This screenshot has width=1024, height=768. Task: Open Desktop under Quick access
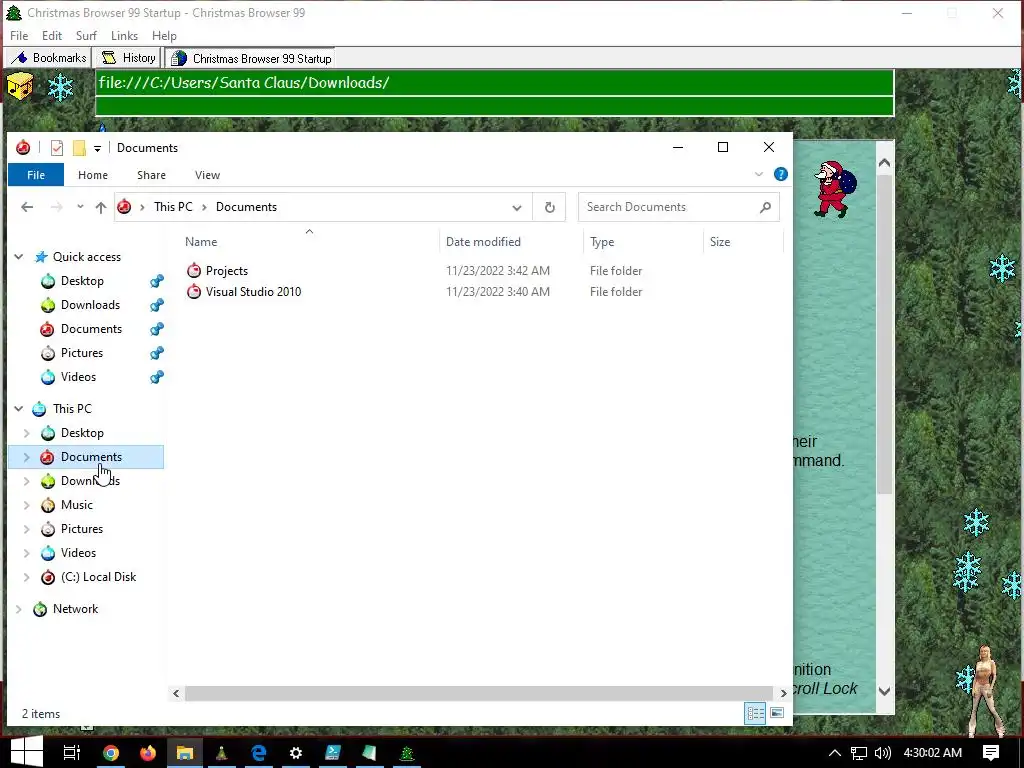pos(82,281)
